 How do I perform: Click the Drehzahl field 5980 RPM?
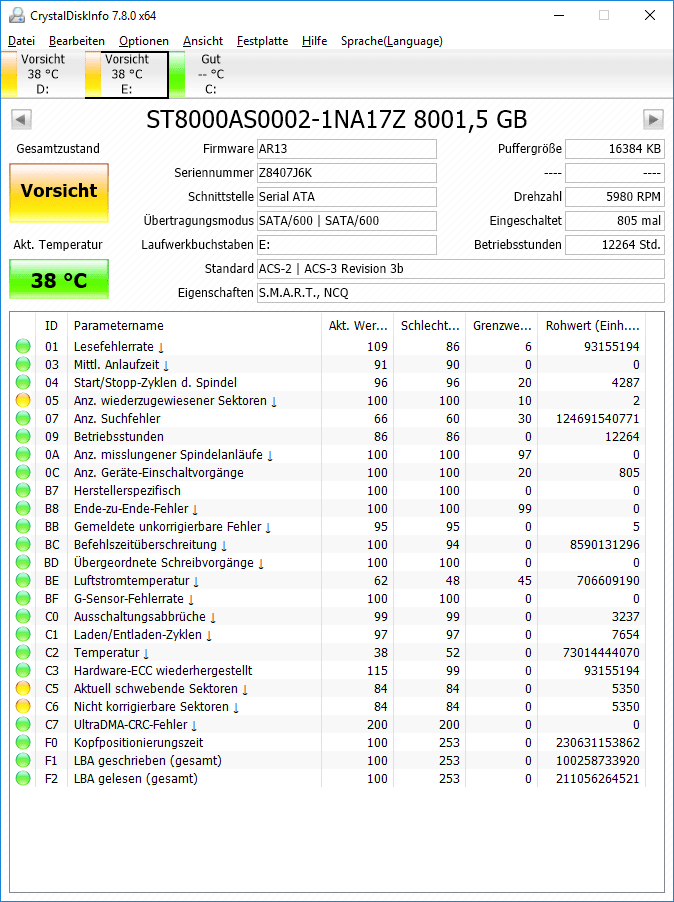[x=615, y=197]
